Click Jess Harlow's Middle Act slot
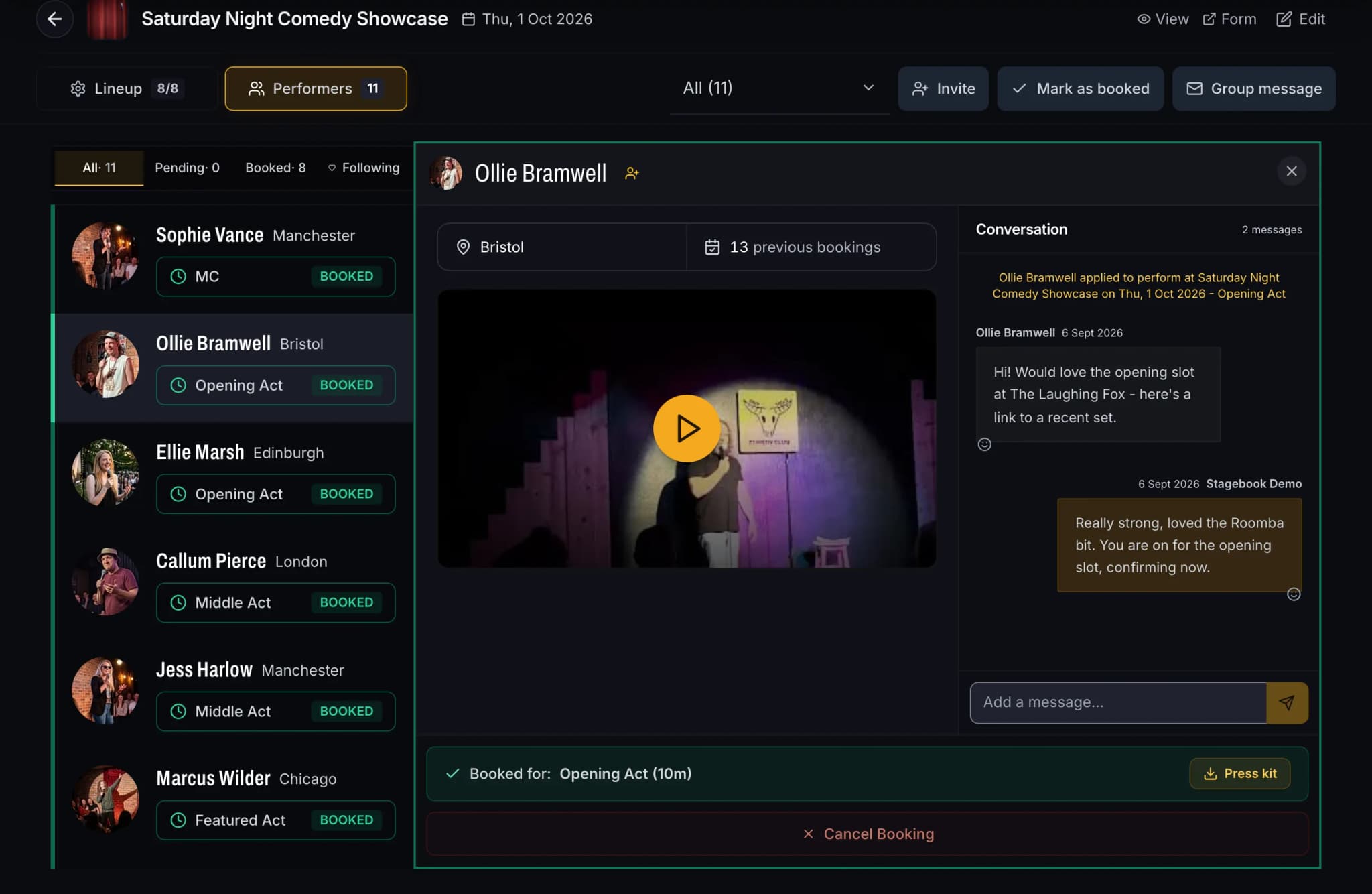1372x894 pixels. [275, 711]
